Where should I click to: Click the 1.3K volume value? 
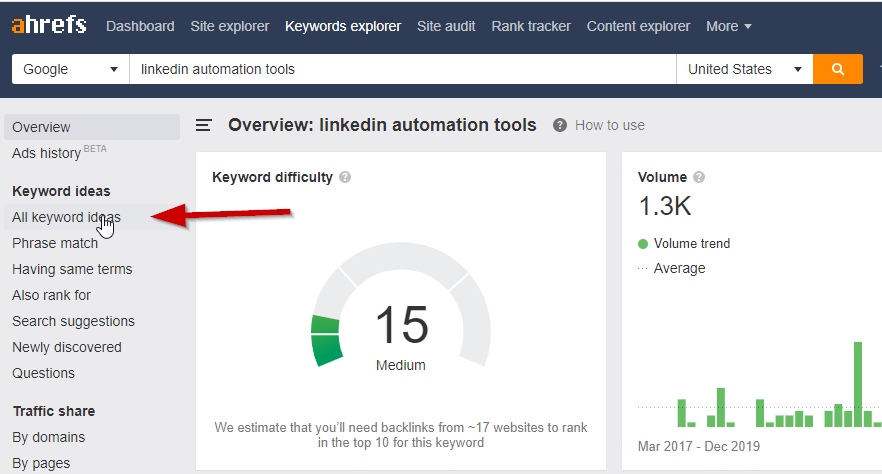click(665, 206)
